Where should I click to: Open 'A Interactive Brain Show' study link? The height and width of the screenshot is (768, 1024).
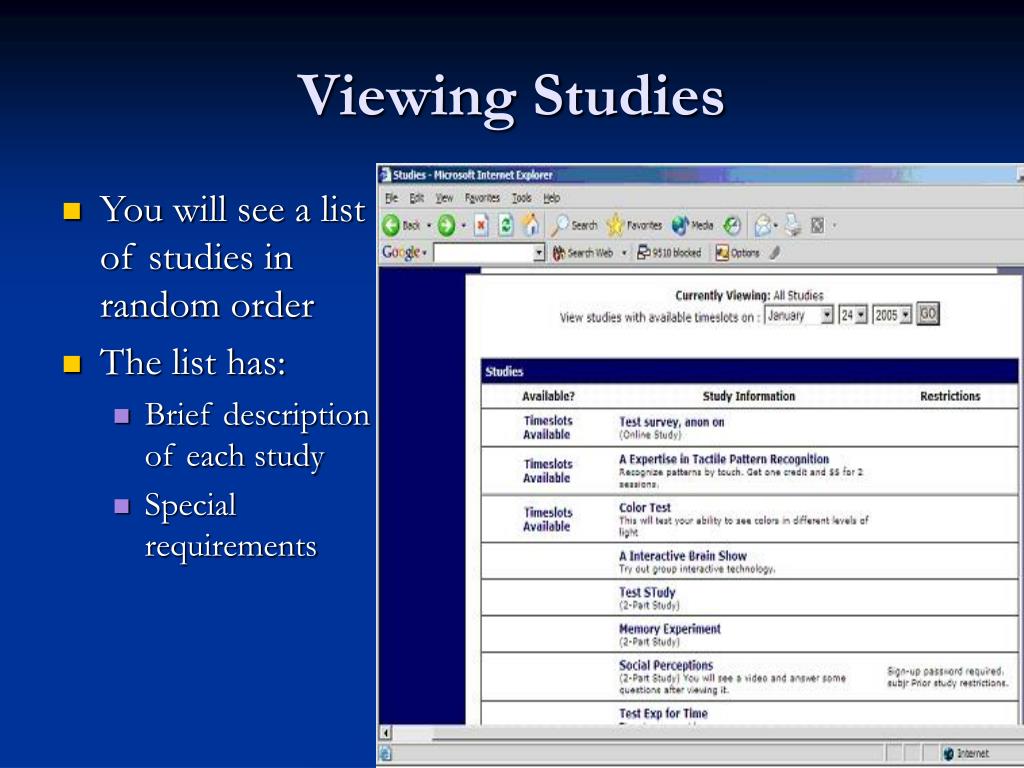[682, 556]
